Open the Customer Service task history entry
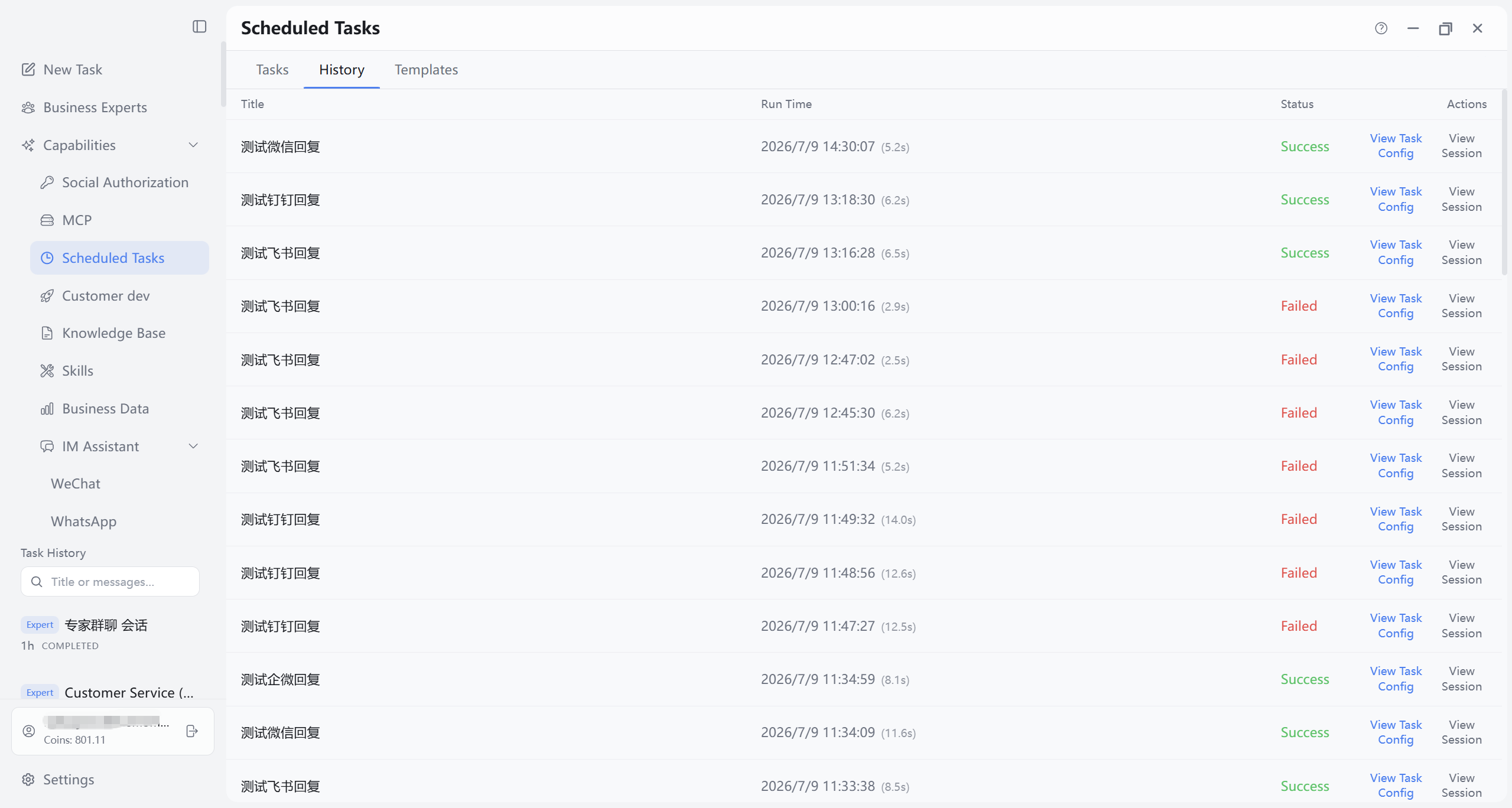This screenshot has width=1512, height=808. point(110,692)
